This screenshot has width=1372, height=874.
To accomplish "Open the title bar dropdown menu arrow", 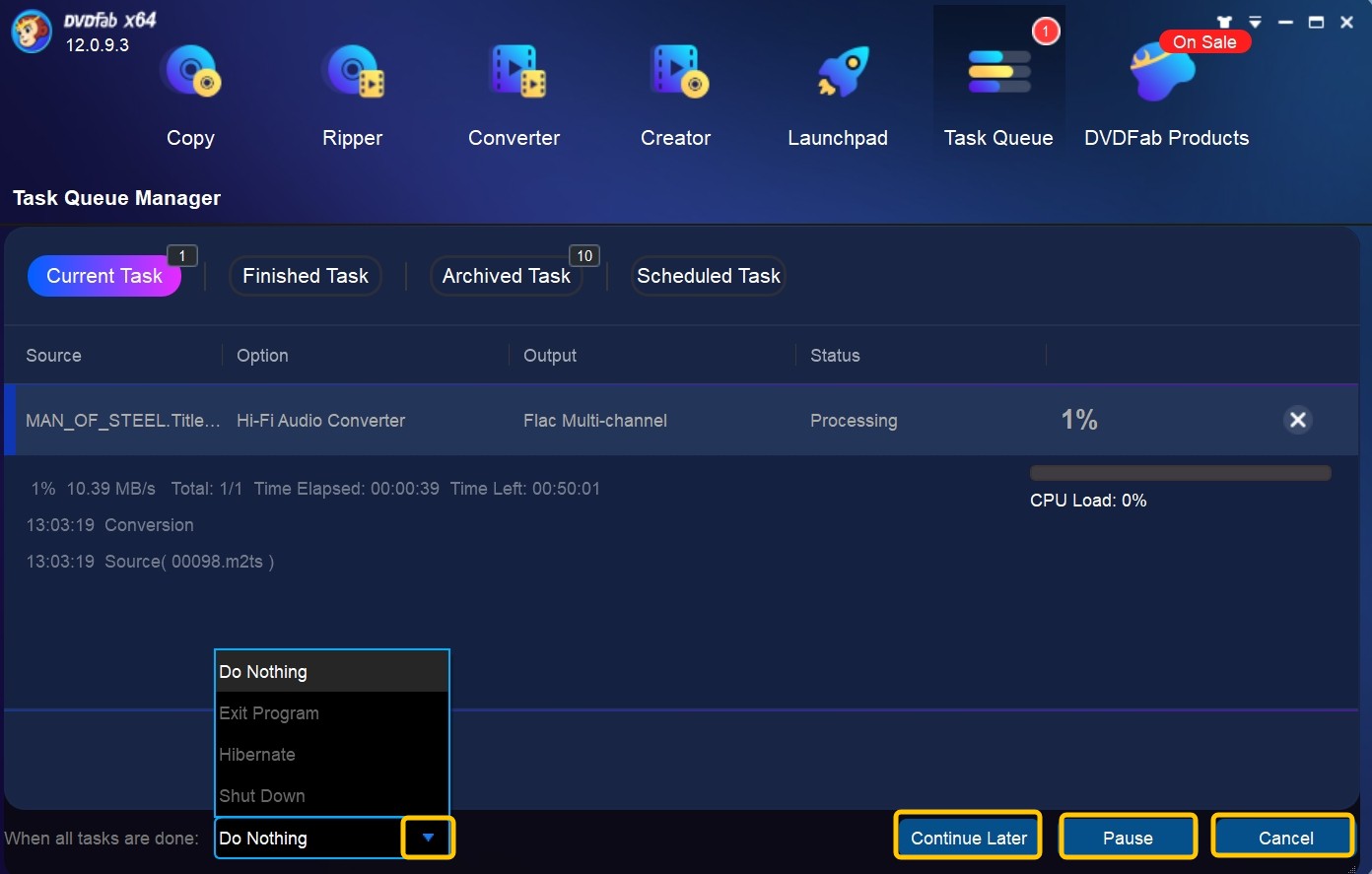I will [1255, 22].
